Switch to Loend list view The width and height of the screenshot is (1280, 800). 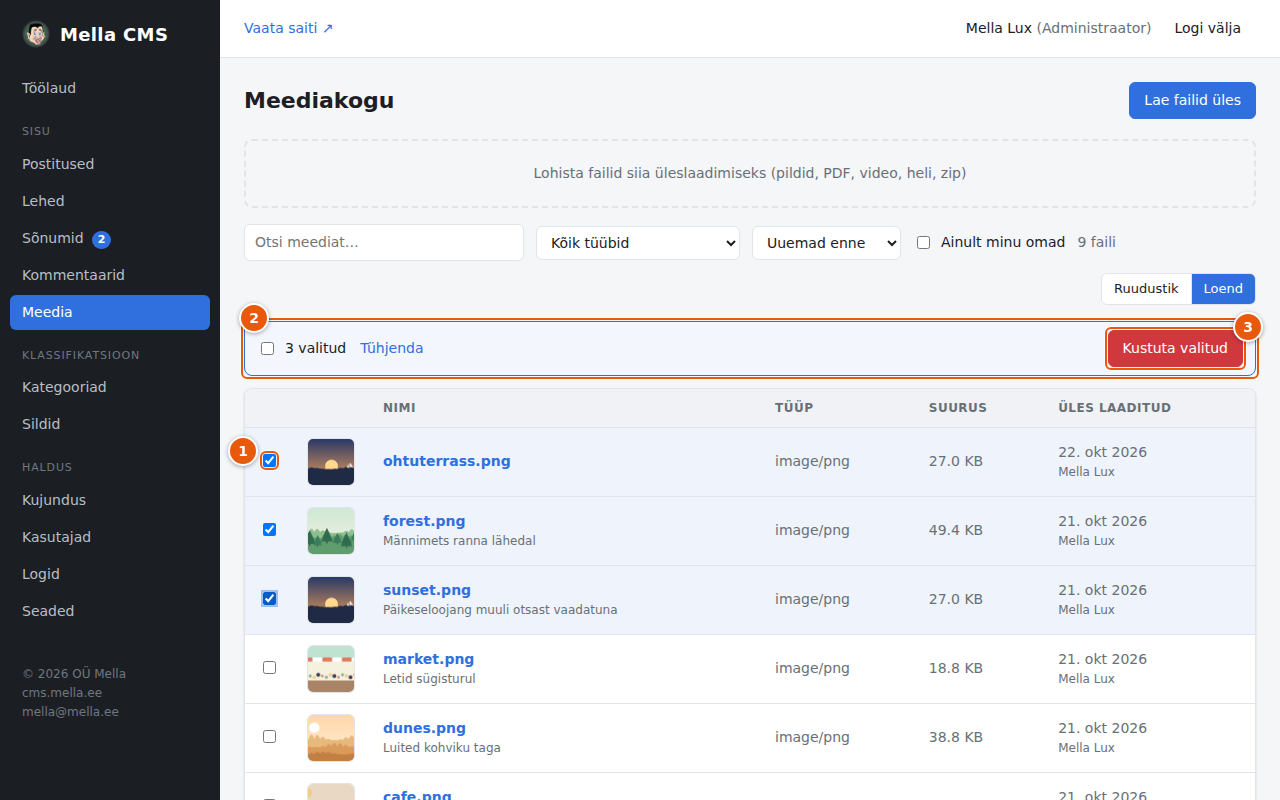coord(1223,289)
